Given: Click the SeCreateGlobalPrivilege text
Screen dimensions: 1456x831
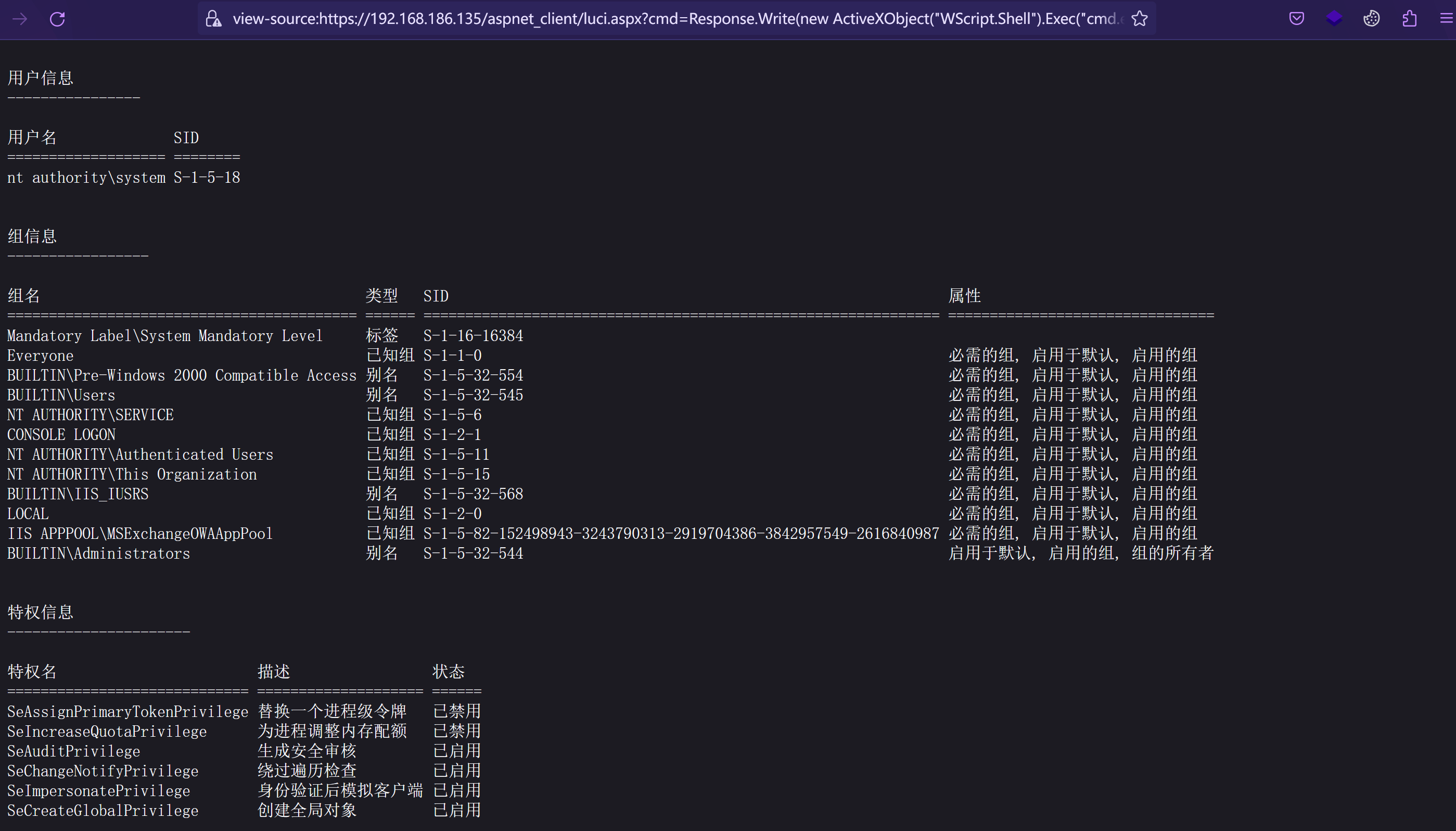Looking at the screenshot, I should 103,811.
